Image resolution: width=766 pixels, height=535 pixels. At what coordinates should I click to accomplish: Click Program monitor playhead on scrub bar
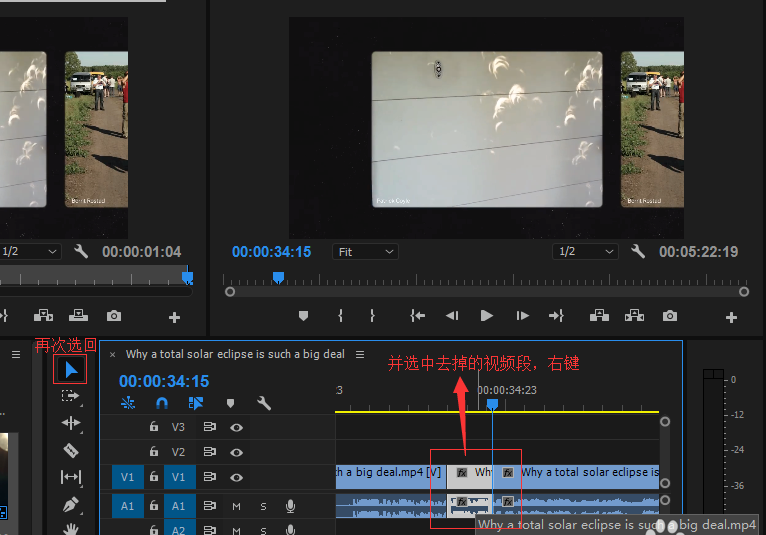[278, 277]
